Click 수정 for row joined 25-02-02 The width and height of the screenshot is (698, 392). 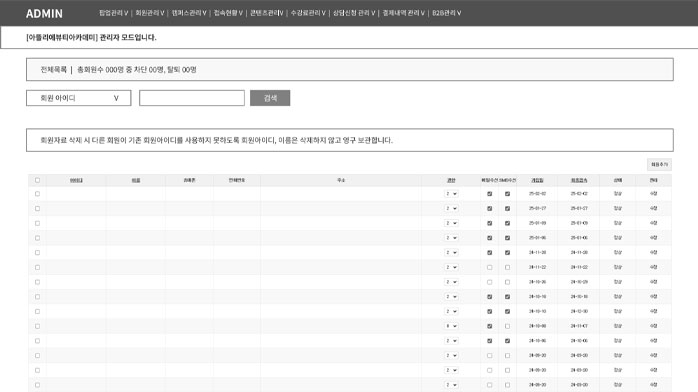tap(653, 194)
